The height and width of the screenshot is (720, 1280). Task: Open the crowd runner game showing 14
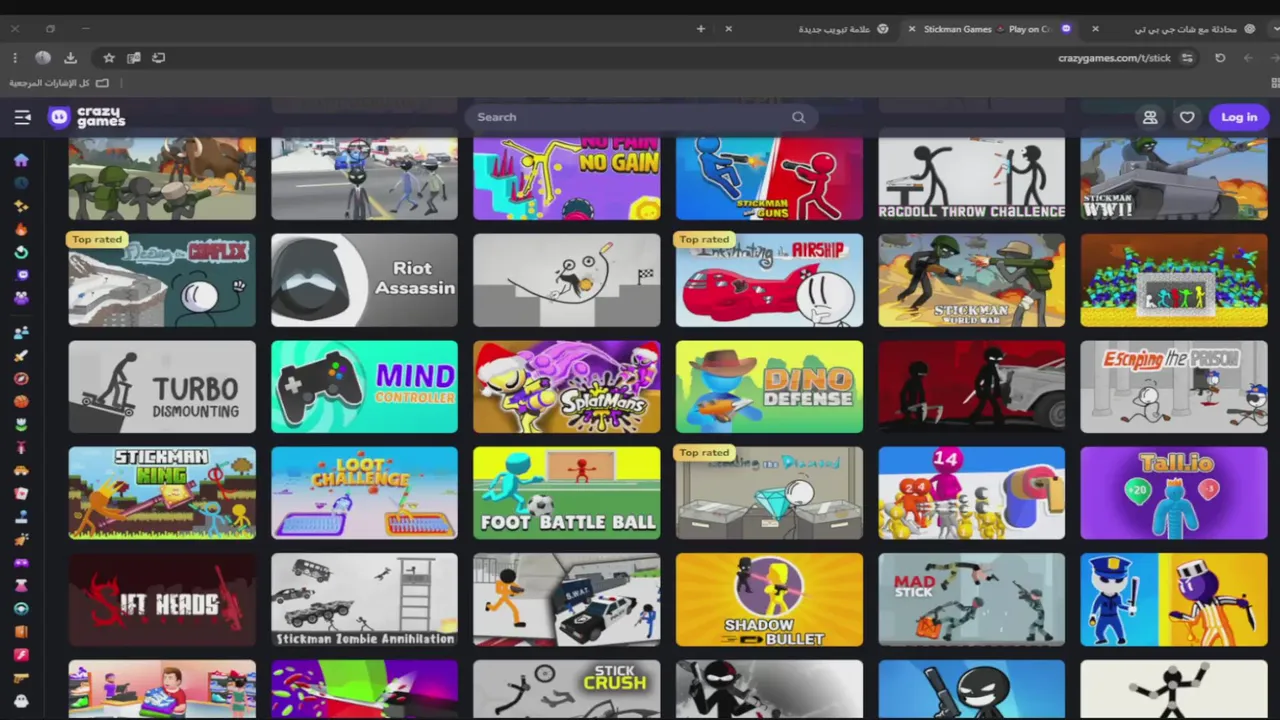(x=971, y=493)
